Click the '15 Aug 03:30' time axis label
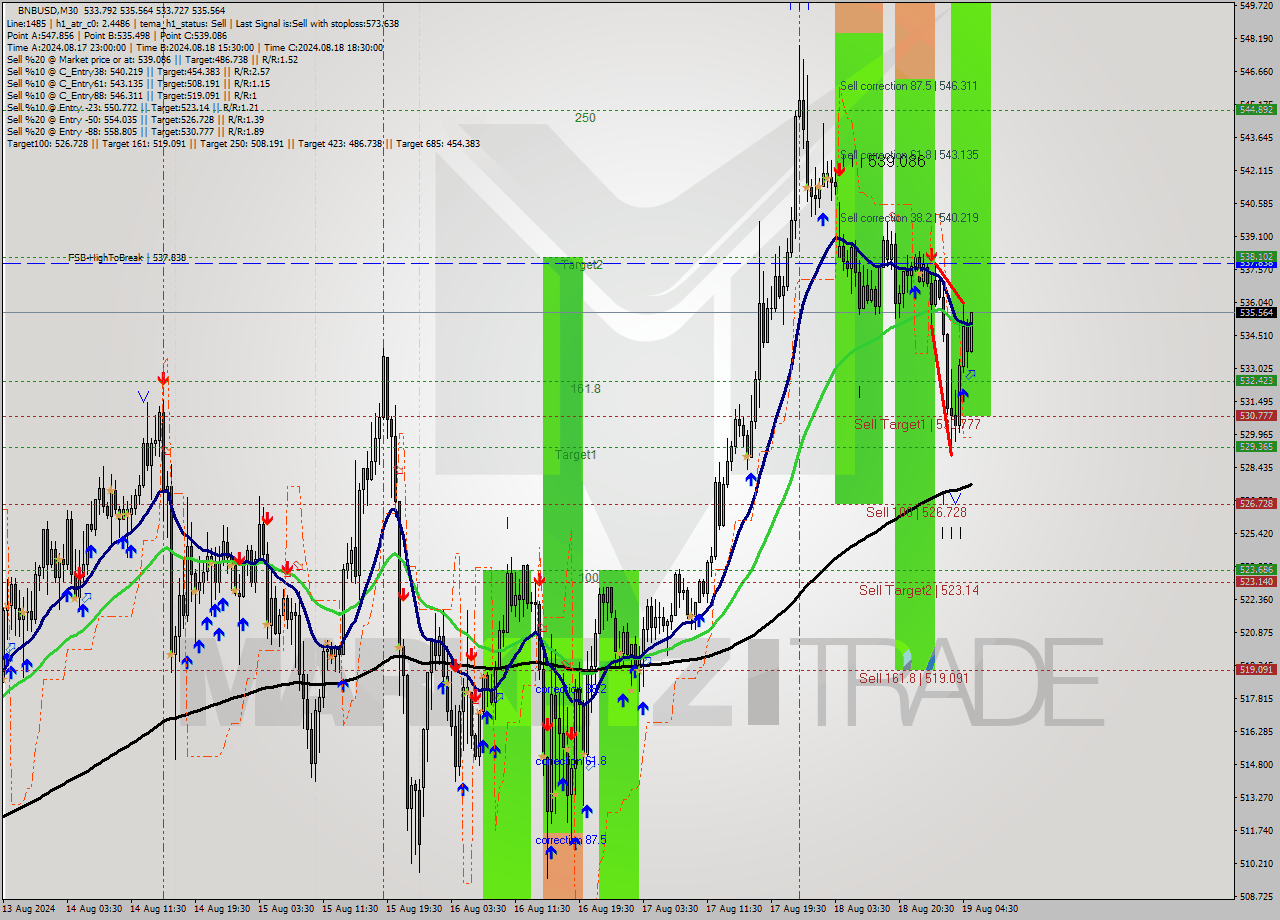Image resolution: width=1280 pixels, height=920 pixels. click(x=286, y=909)
